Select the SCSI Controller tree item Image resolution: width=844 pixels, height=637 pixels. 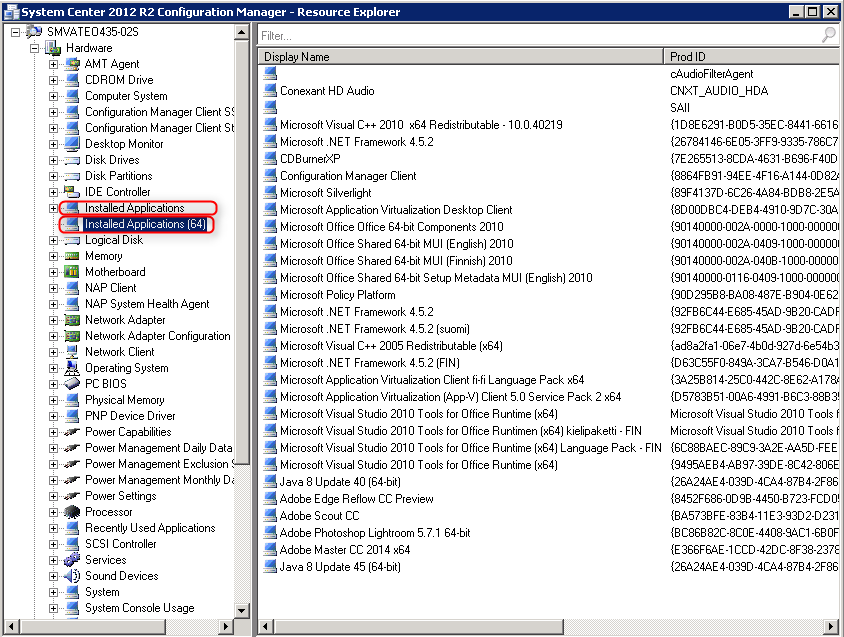pos(121,544)
